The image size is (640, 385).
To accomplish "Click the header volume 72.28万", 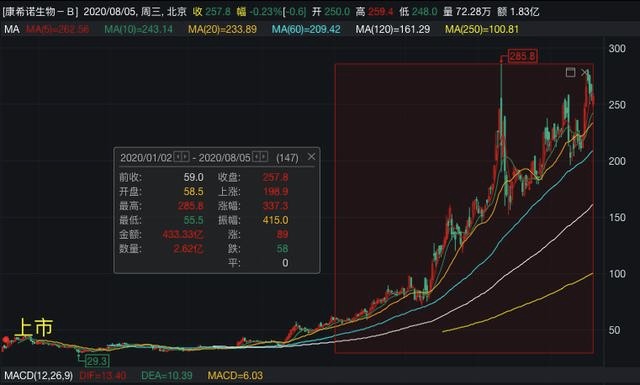I will pyautogui.click(x=473, y=11).
